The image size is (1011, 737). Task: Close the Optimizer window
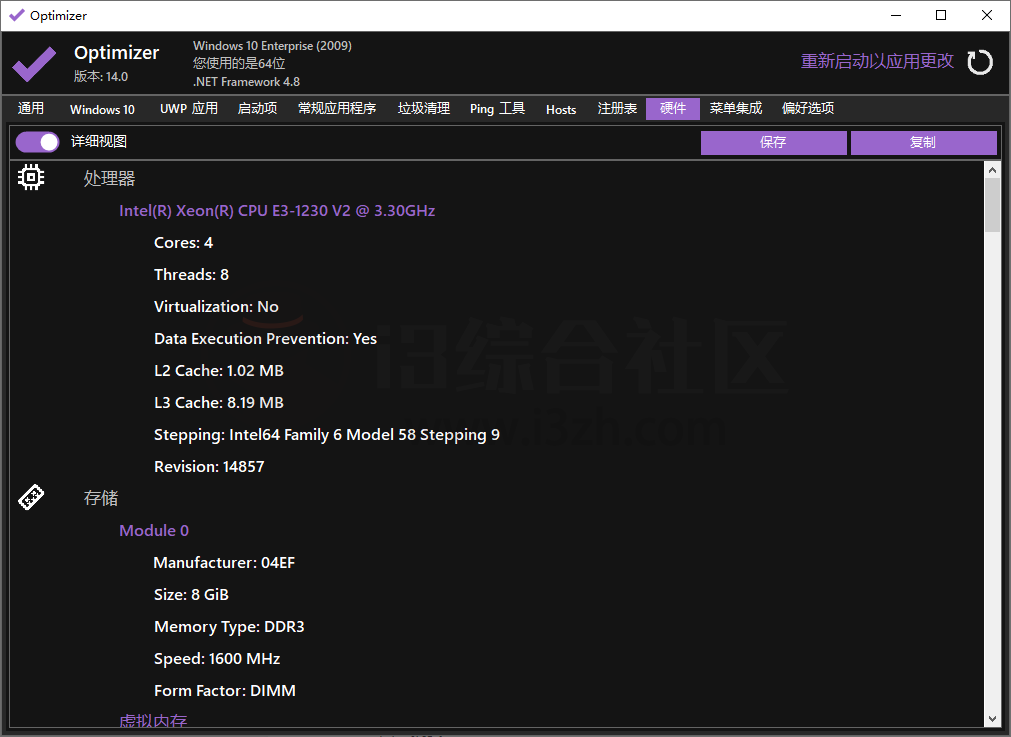pyautogui.click(x=986, y=15)
